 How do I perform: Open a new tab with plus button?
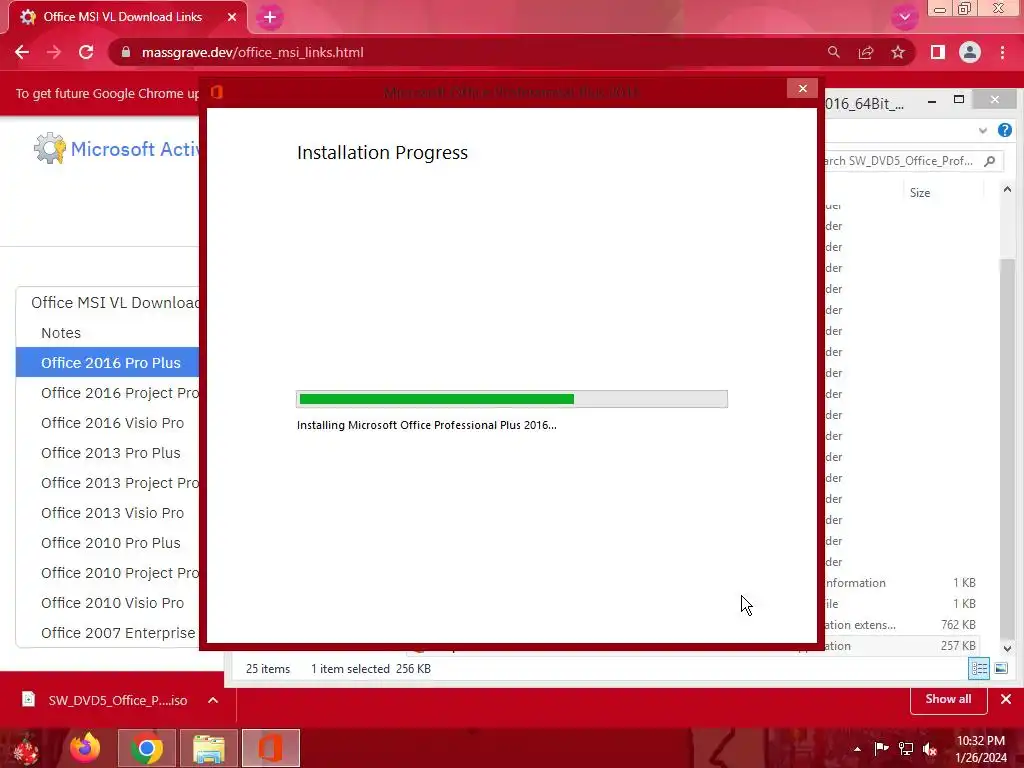click(270, 18)
